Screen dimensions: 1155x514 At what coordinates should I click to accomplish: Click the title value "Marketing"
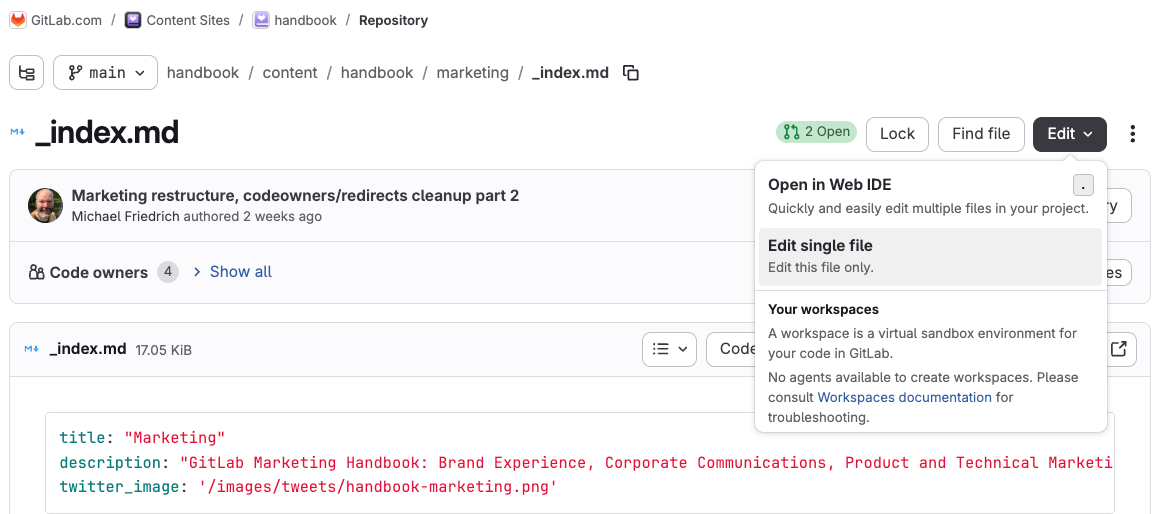coord(175,437)
